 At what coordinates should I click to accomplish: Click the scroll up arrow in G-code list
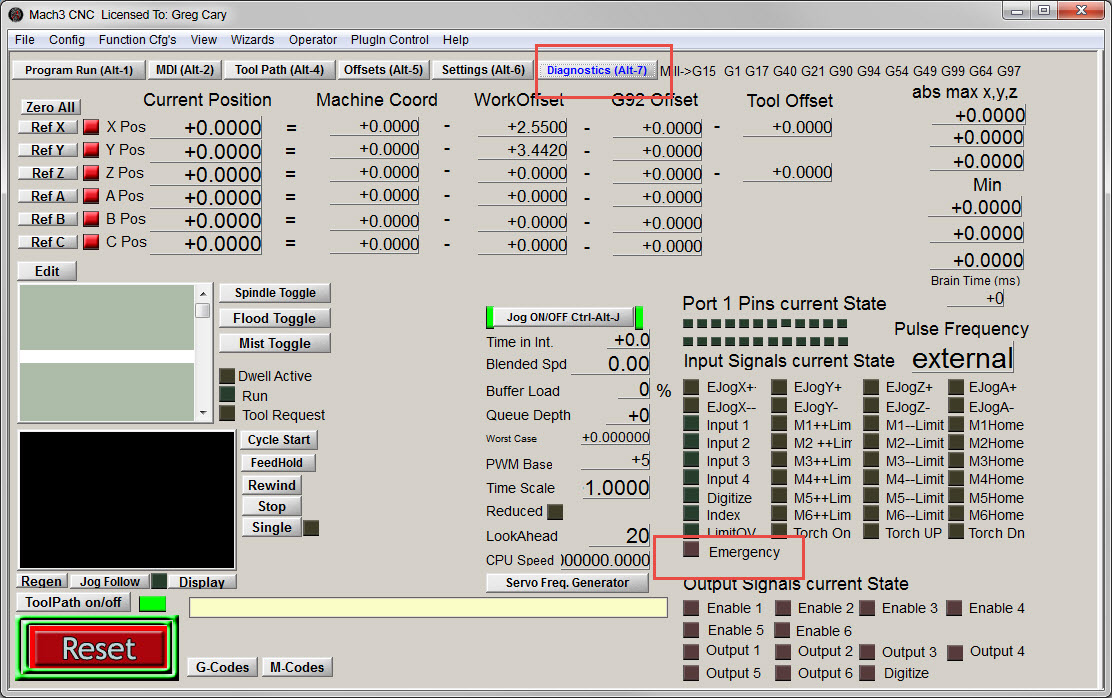(x=202, y=294)
